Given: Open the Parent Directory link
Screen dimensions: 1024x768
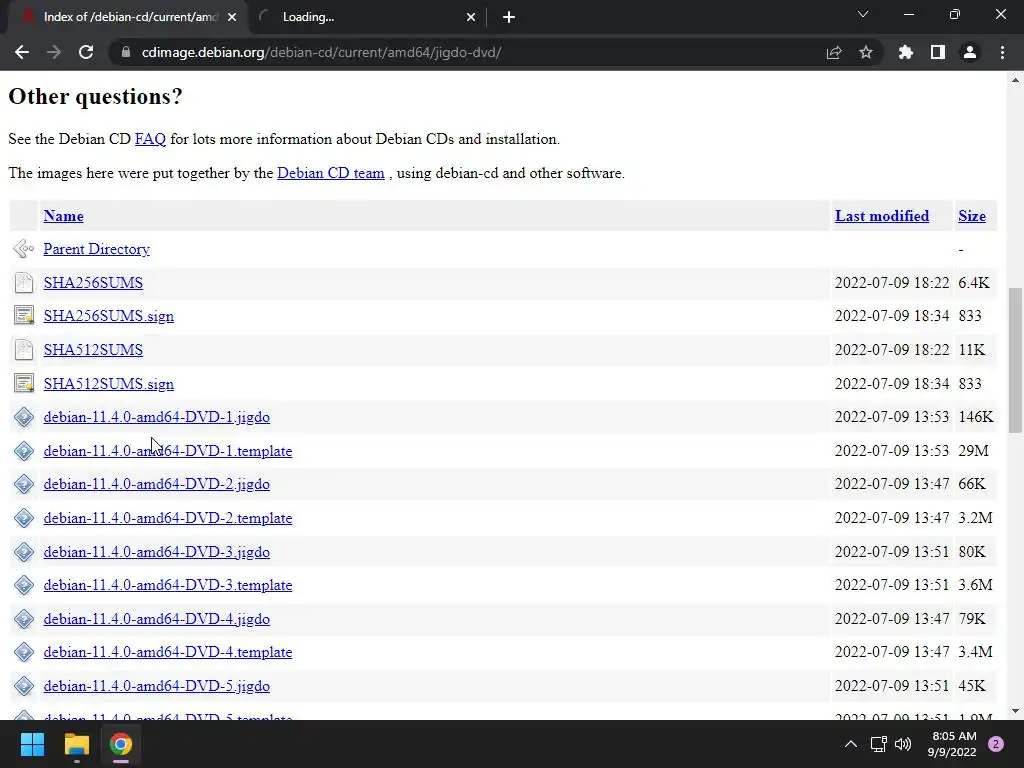Looking at the screenshot, I should 97,249.
